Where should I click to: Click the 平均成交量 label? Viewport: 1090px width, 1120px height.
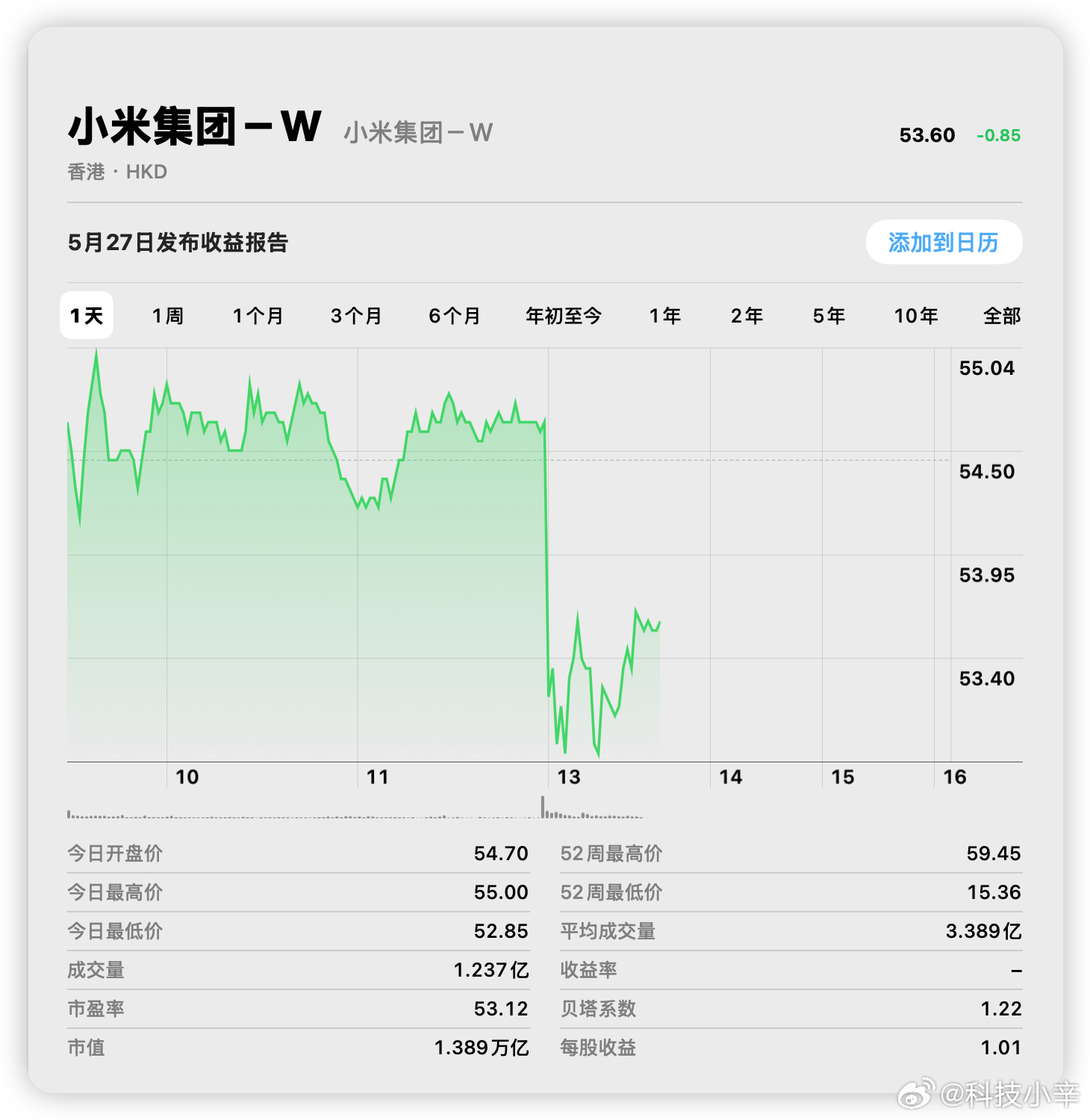608,931
